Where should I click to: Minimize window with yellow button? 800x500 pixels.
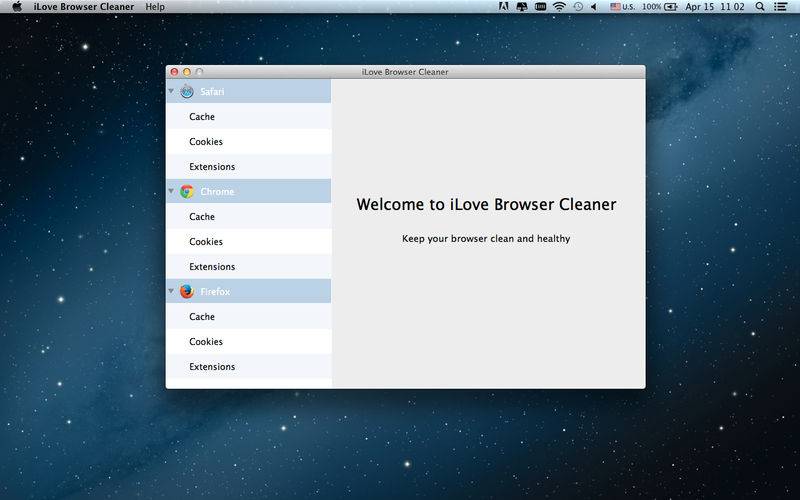pyautogui.click(x=187, y=72)
